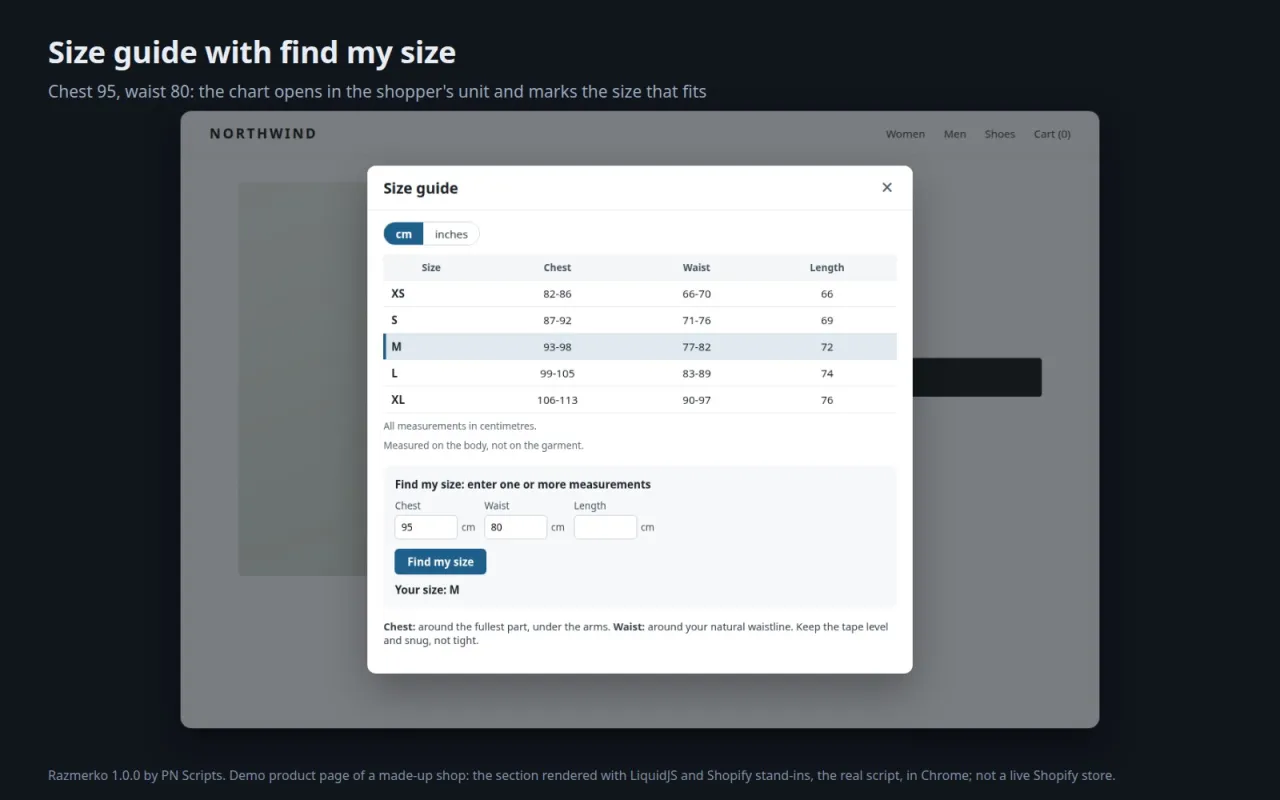Screen dimensions: 1280x800
Task: Click waist value 71-76
Action: point(696,320)
